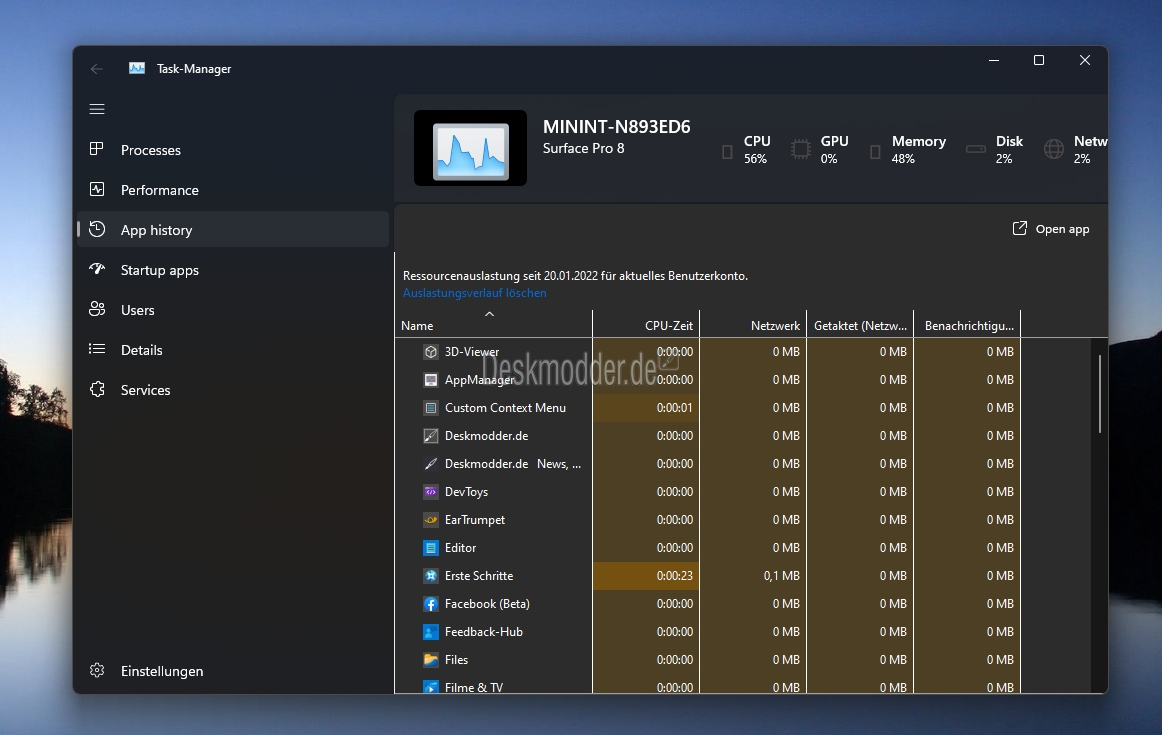Click the performance graph thumbnail

(471, 148)
